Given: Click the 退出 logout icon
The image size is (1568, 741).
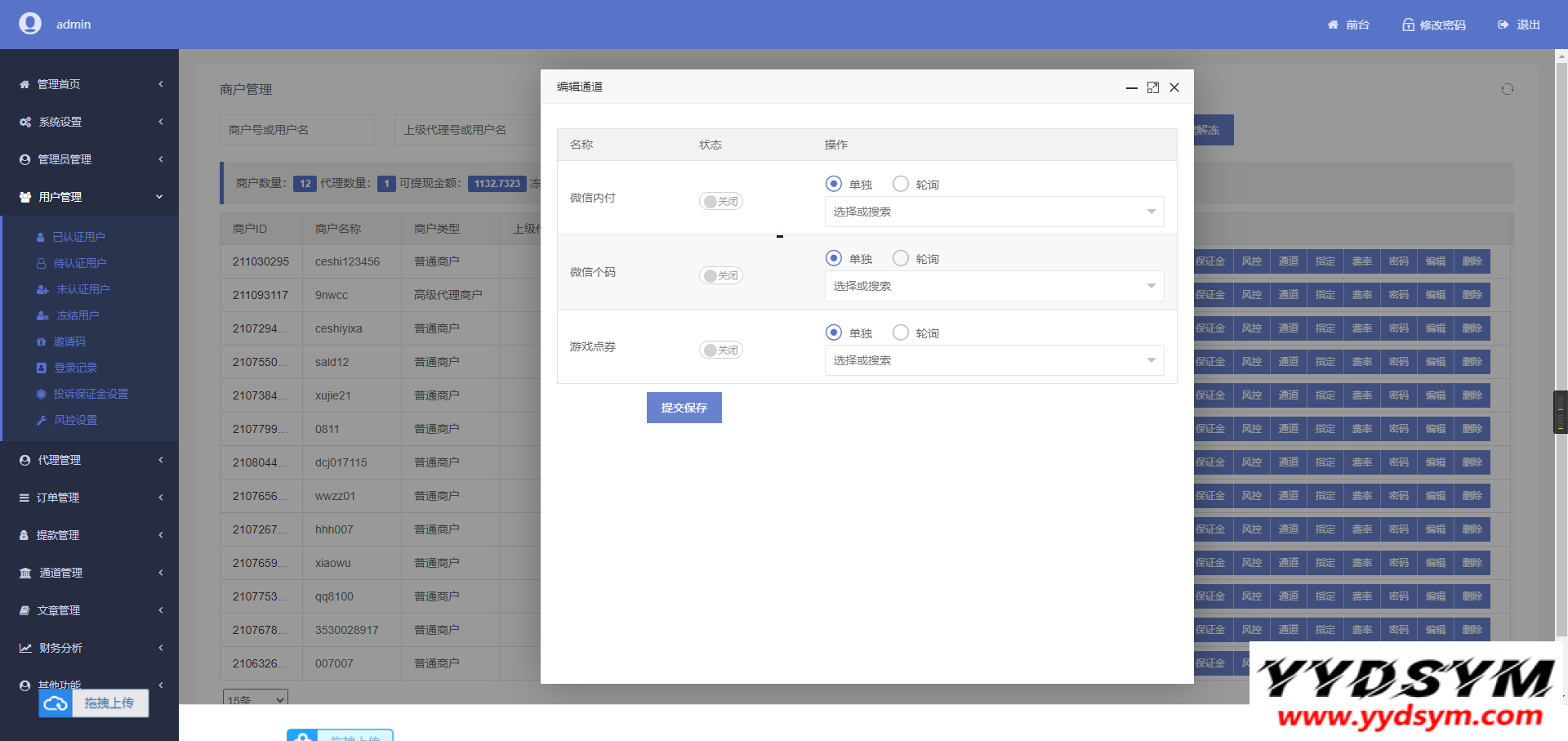Looking at the screenshot, I should 1503,25.
